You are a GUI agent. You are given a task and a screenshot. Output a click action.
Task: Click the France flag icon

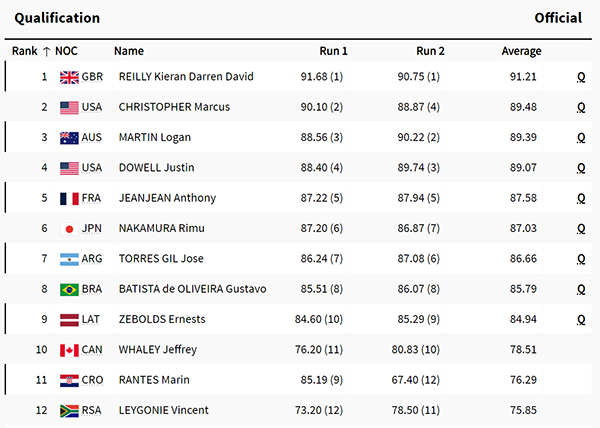[x=69, y=199]
